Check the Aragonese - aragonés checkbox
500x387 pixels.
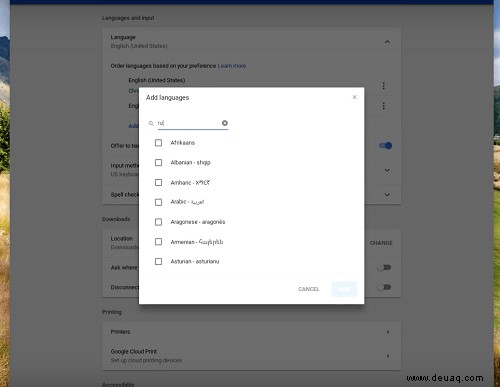[158, 222]
